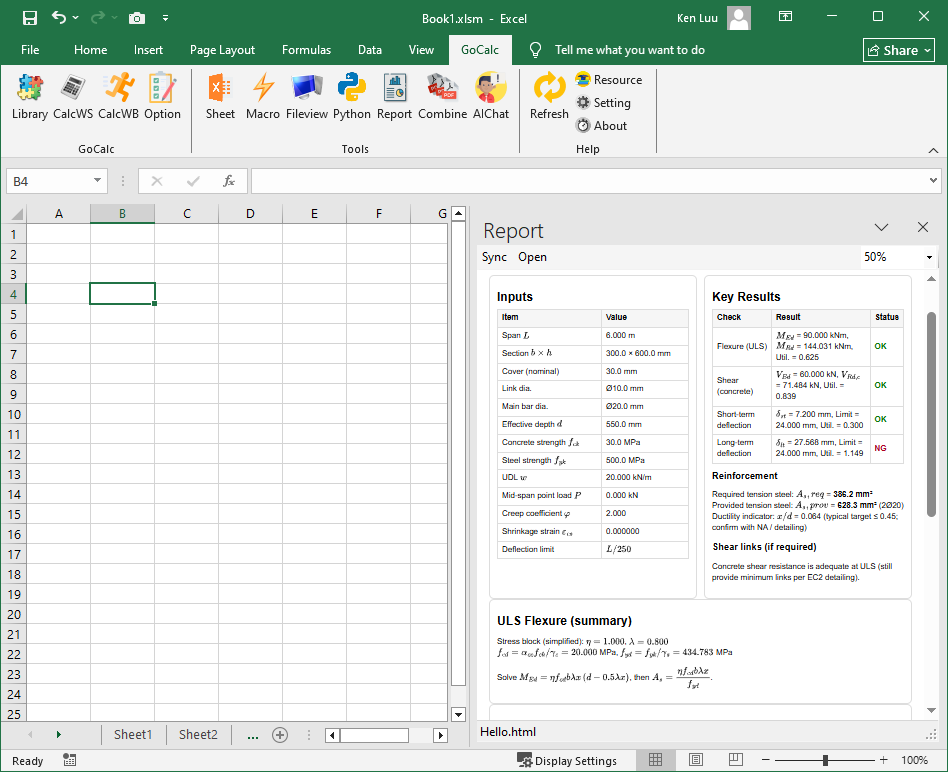Open Display Settings in status bar

[567, 761]
